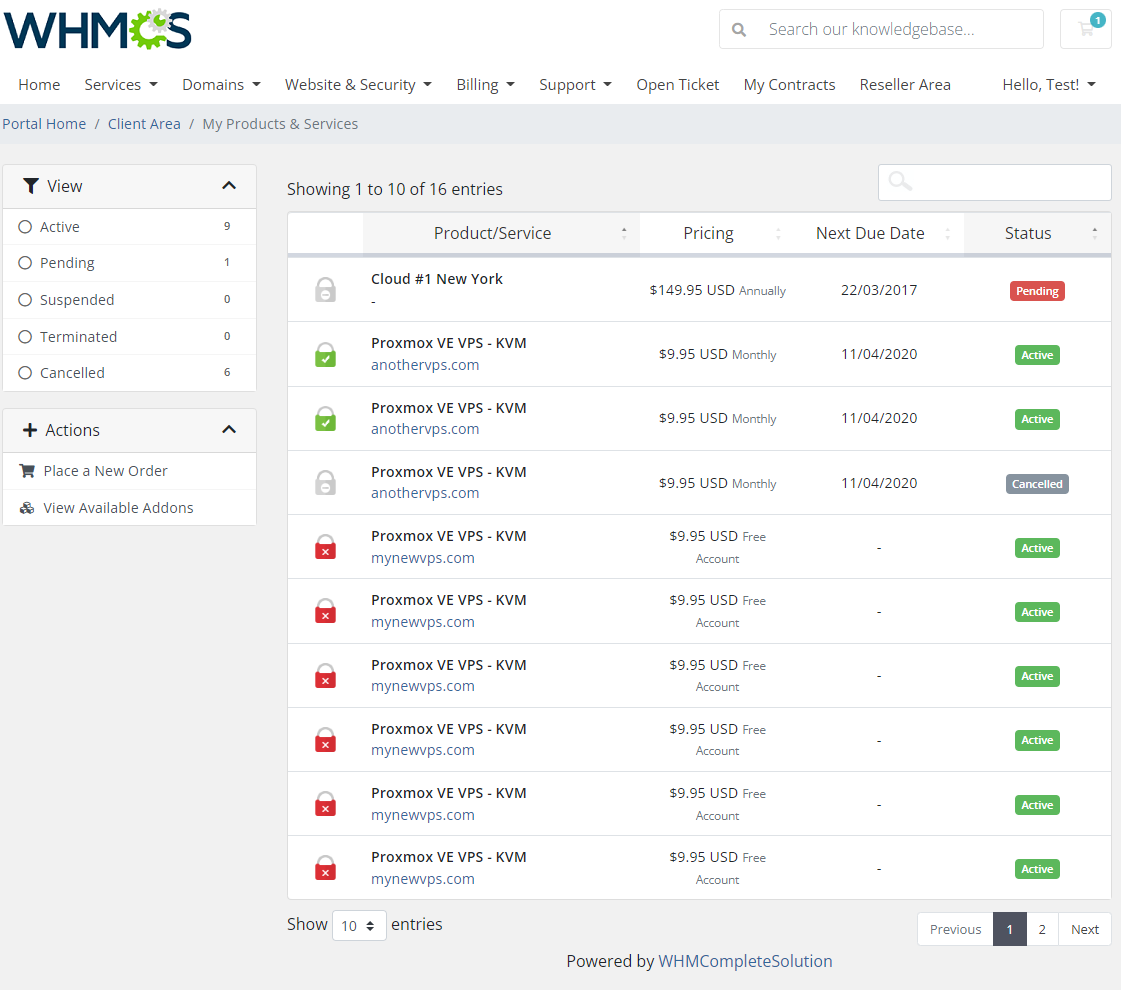The height and width of the screenshot is (990, 1121).
Task: Open the Domains dropdown menu
Action: (221, 84)
